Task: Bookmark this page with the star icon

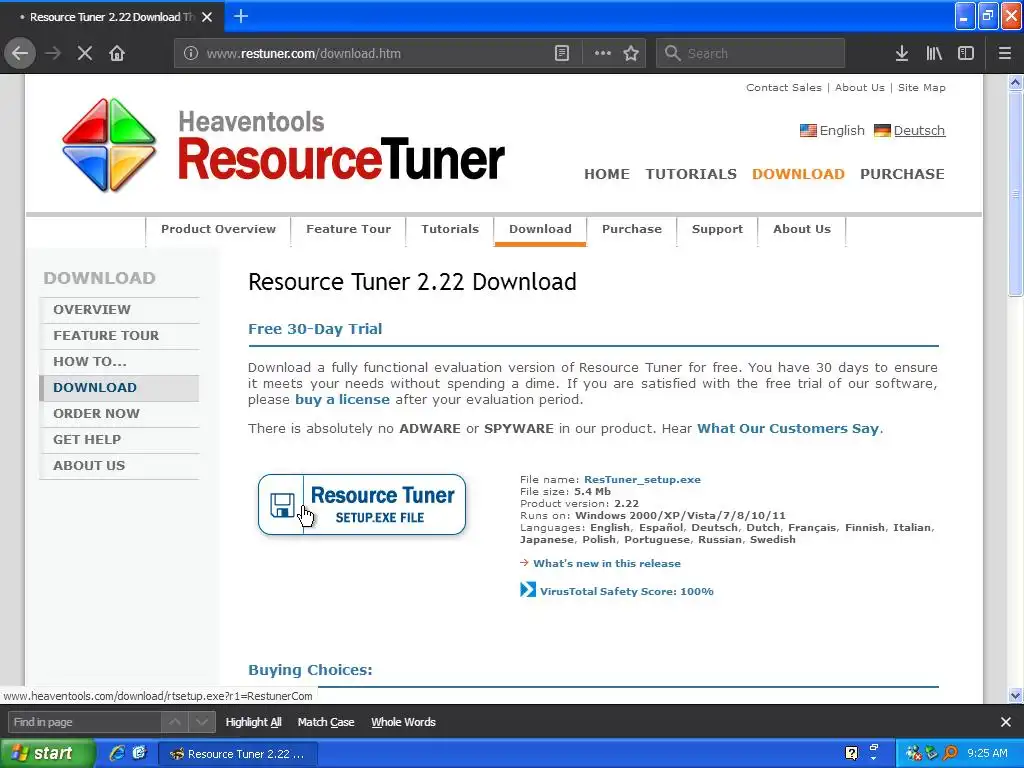Action: pyautogui.click(x=631, y=54)
